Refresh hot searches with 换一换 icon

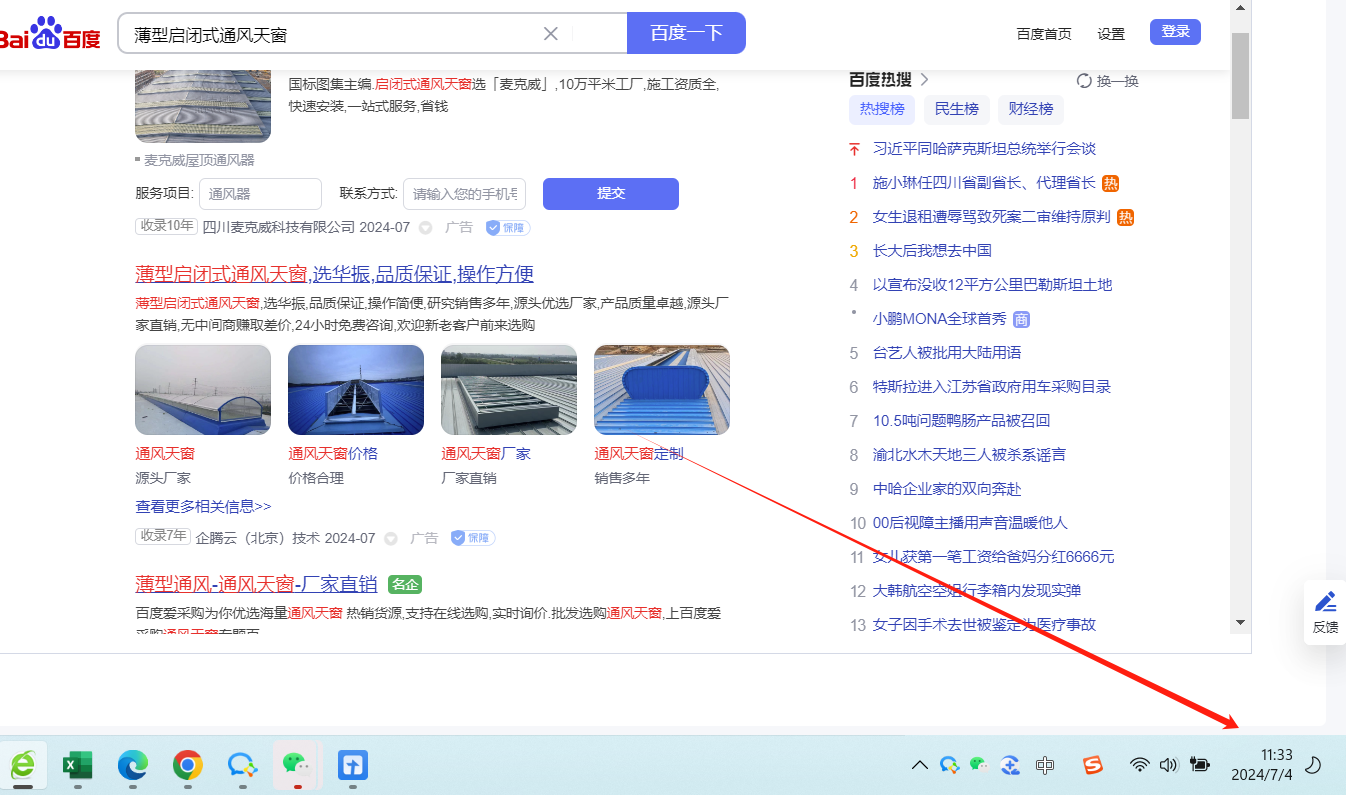(1085, 81)
